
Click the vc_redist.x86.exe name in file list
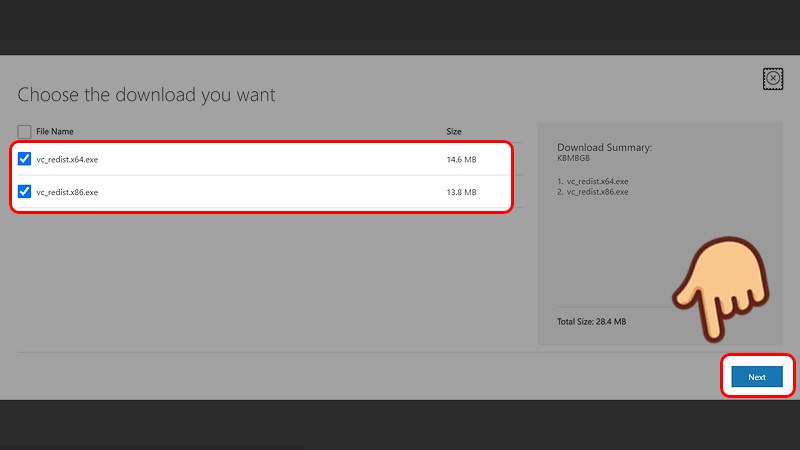tap(67, 192)
